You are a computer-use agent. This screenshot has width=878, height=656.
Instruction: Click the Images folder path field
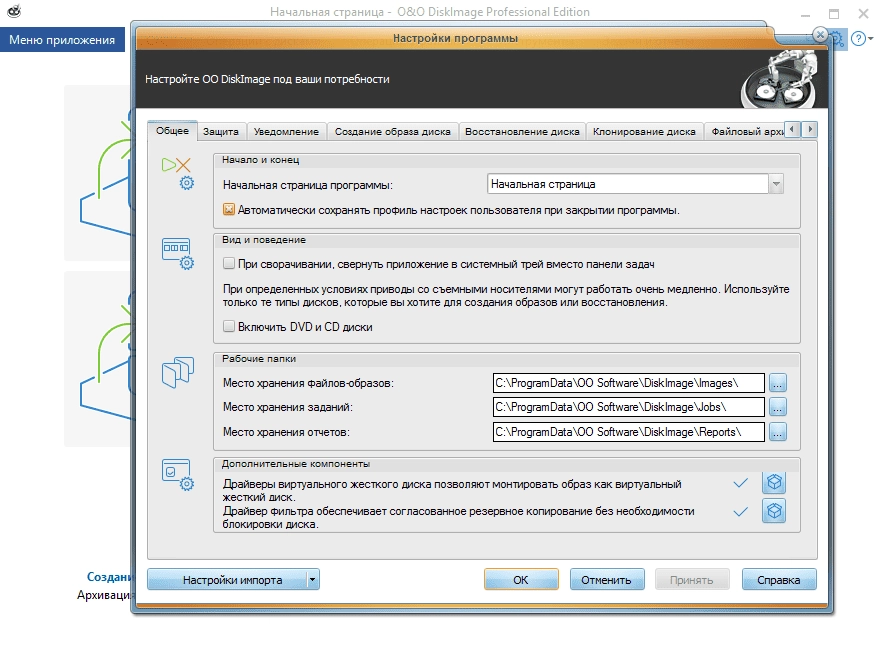pos(628,383)
